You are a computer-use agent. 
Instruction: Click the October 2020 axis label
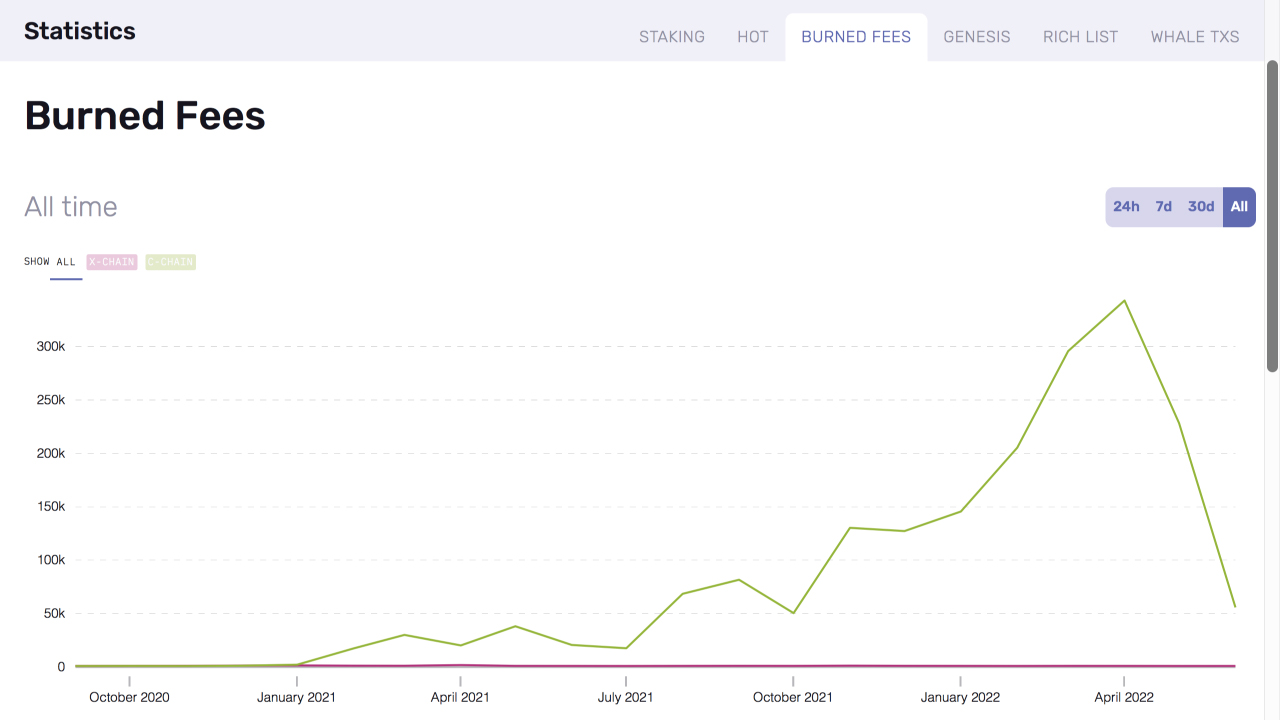coord(129,697)
